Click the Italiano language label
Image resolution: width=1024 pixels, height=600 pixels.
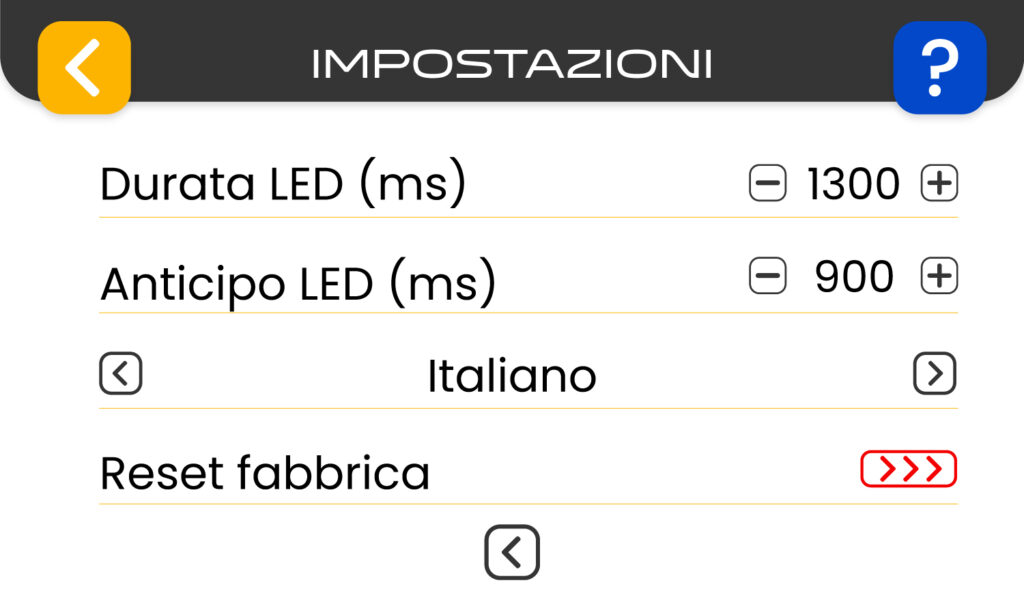tap(512, 376)
